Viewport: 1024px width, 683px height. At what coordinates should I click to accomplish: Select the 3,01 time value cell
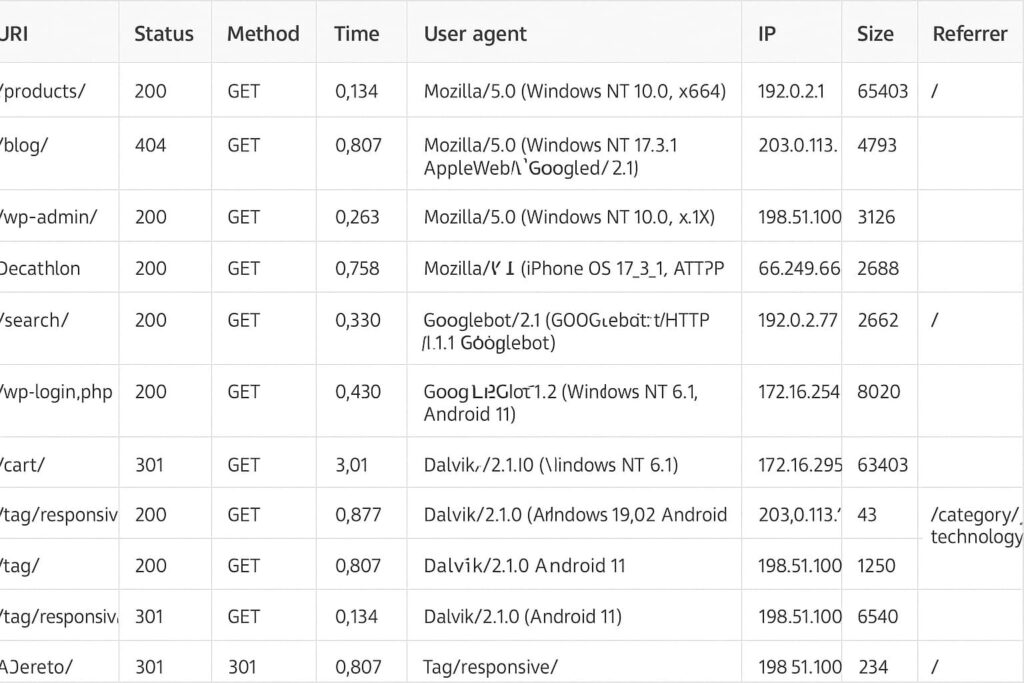[351, 465]
